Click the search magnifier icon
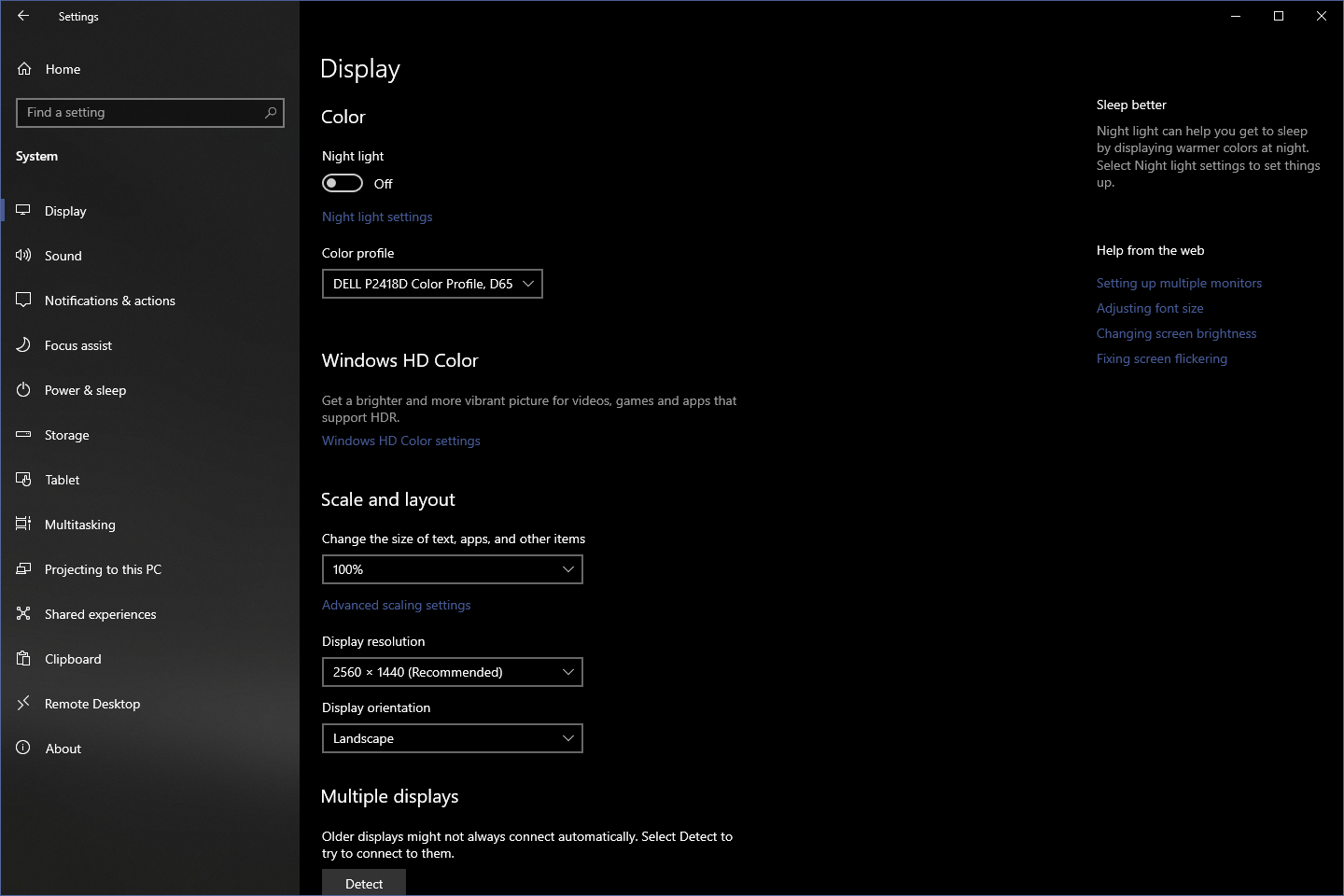 (x=271, y=112)
